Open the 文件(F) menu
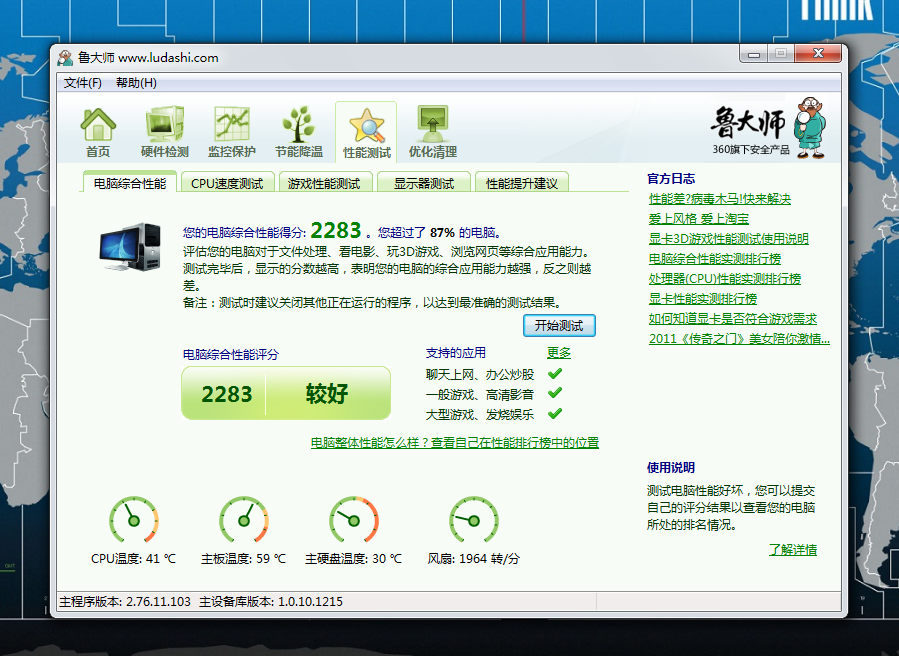 [x=83, y=83]
